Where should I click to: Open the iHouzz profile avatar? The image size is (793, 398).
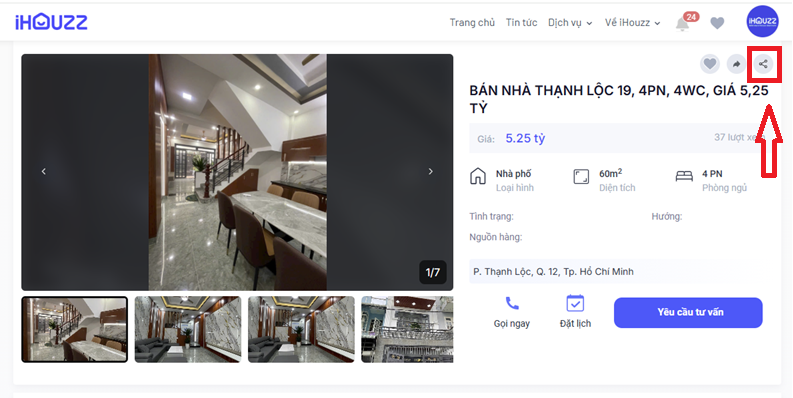pyautogui.click(x=763, y=21)
